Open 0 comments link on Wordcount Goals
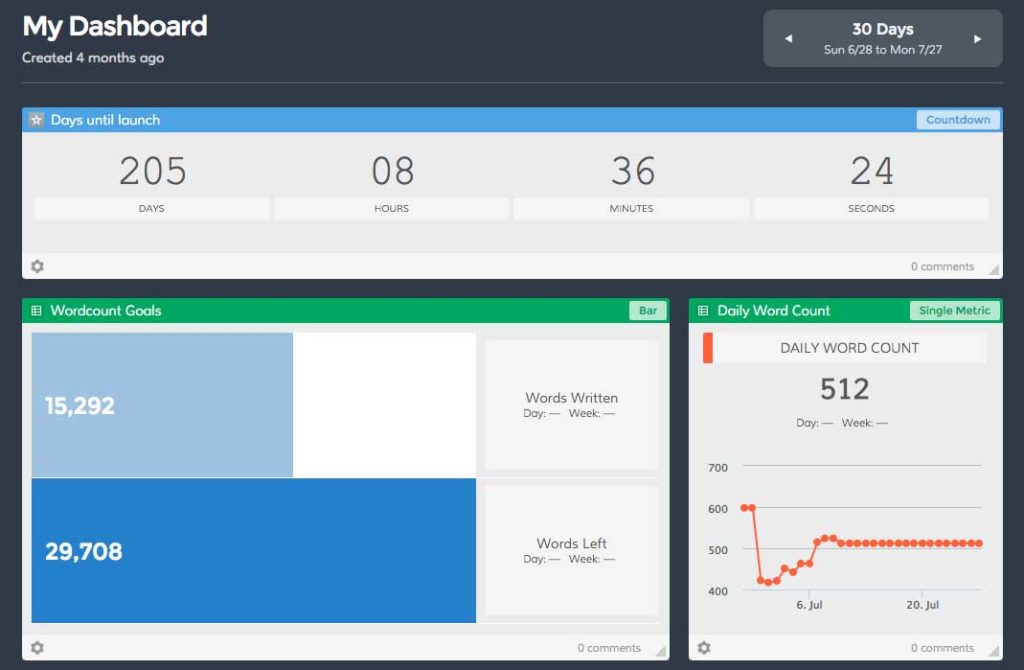 click(x=609, y=648)
